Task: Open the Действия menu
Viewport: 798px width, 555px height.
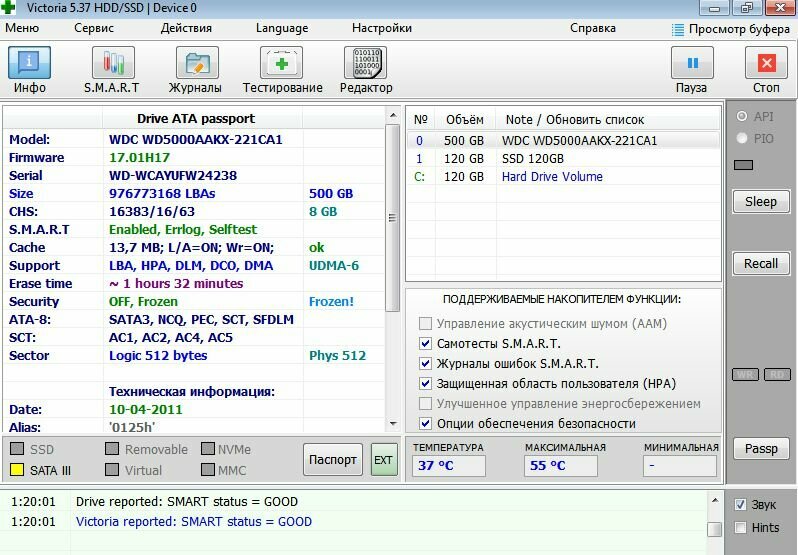Action: [x=186, y=28]
